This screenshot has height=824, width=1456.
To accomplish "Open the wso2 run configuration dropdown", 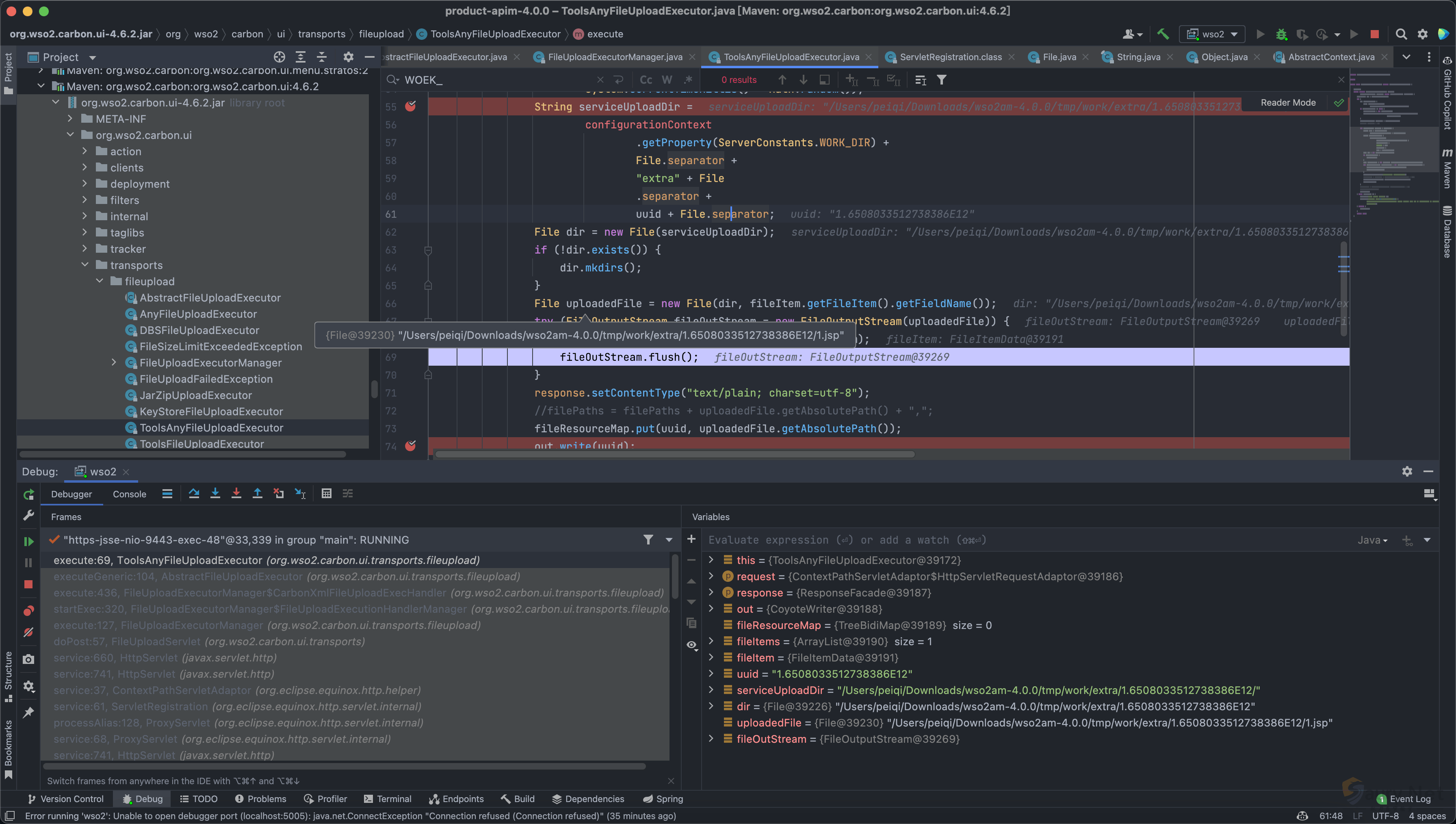I will point(1212,34).
